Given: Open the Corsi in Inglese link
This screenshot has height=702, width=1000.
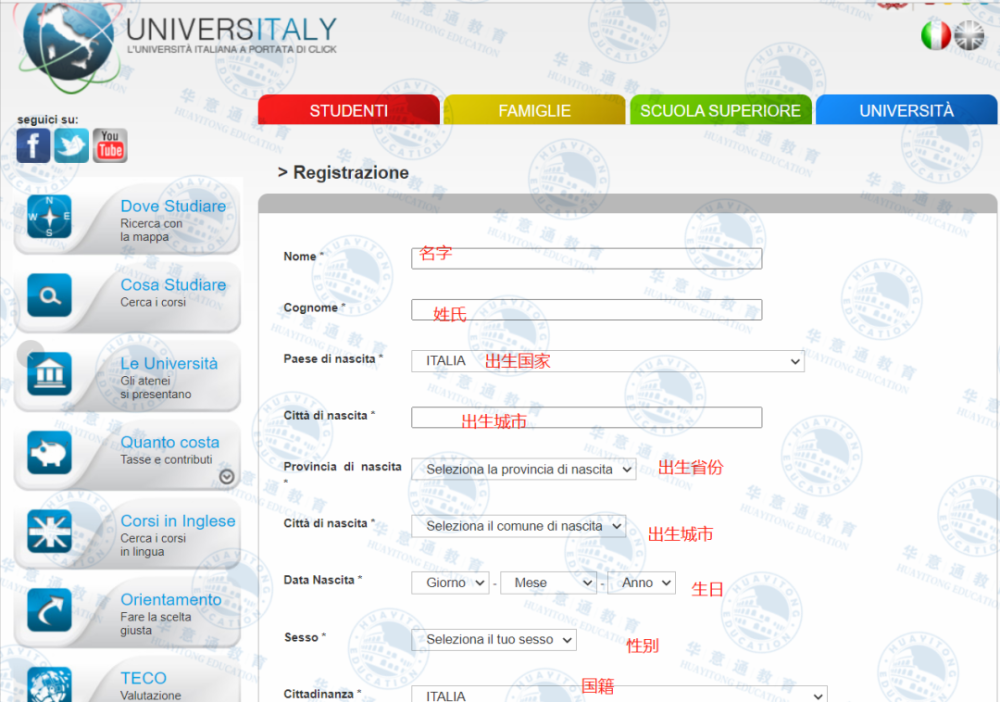Looking at the screenshot, I should pyautogui.click(x=178, y=521).
